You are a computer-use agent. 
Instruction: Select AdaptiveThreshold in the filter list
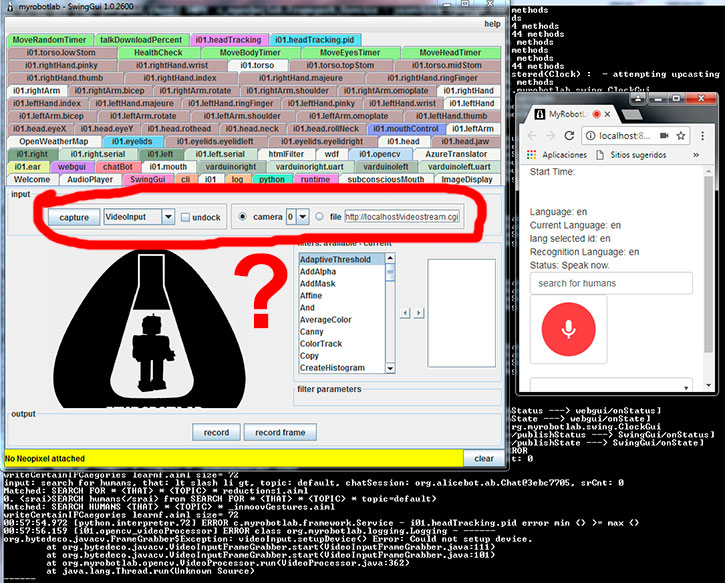coord(342,259)
